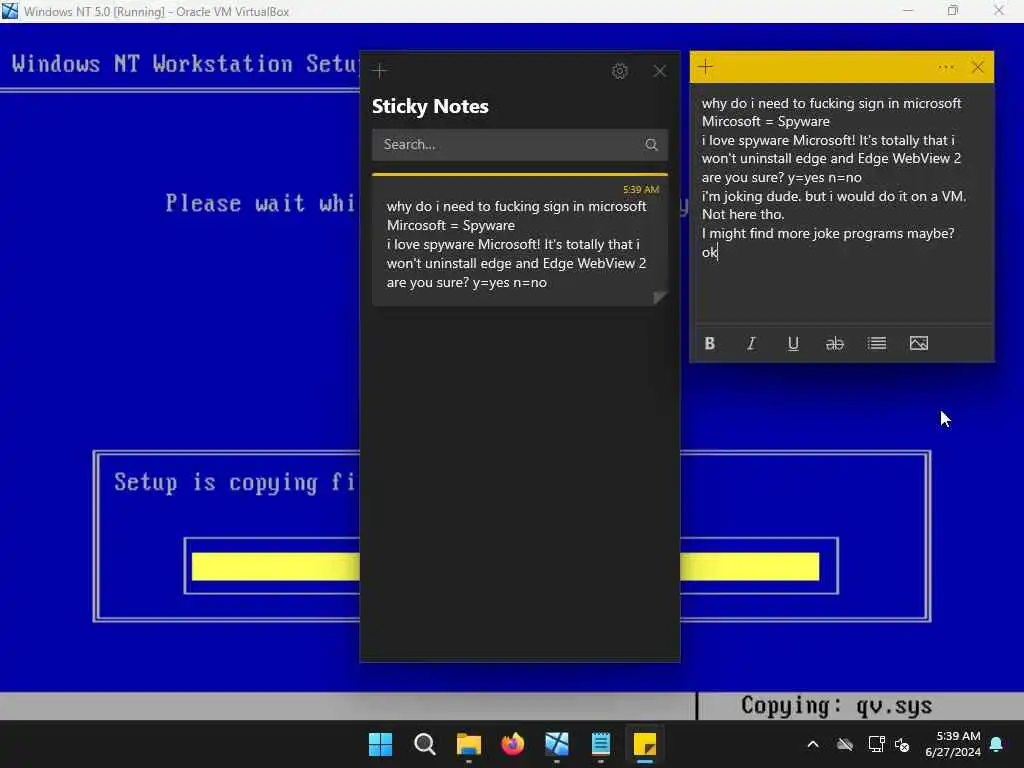Toggle underline formatting in the note
This screenshot has width=1024, height=768.
pyautogui.click(x=793, y=344)
